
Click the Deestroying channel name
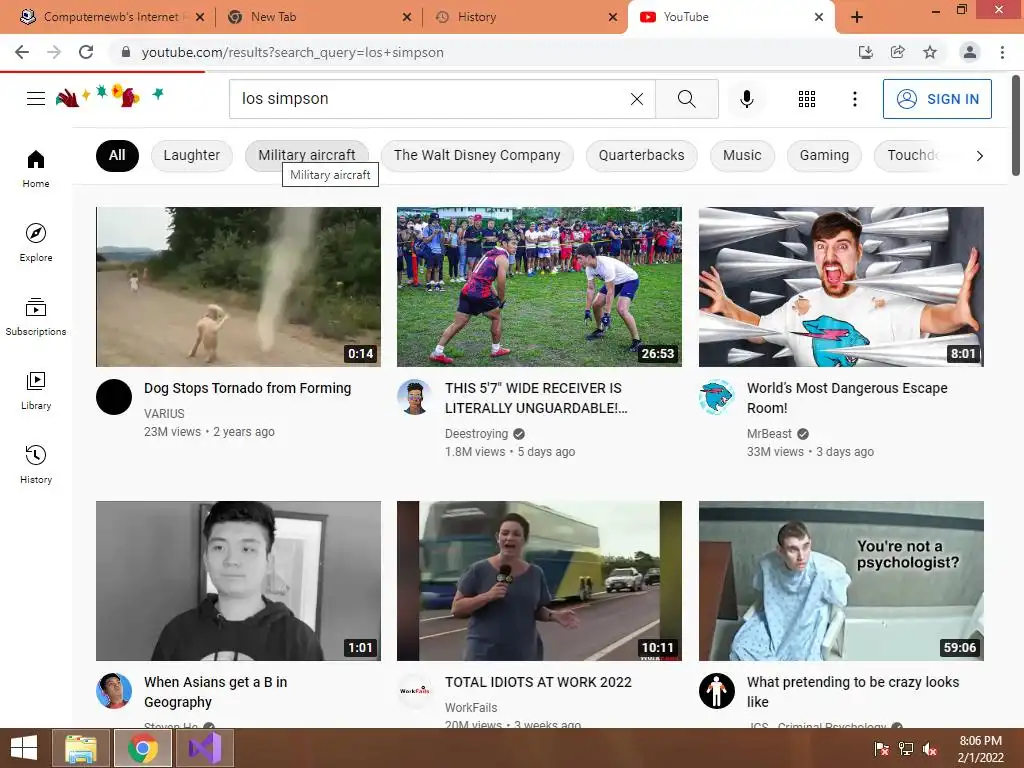pyautogui.click(x=476, y=434)
